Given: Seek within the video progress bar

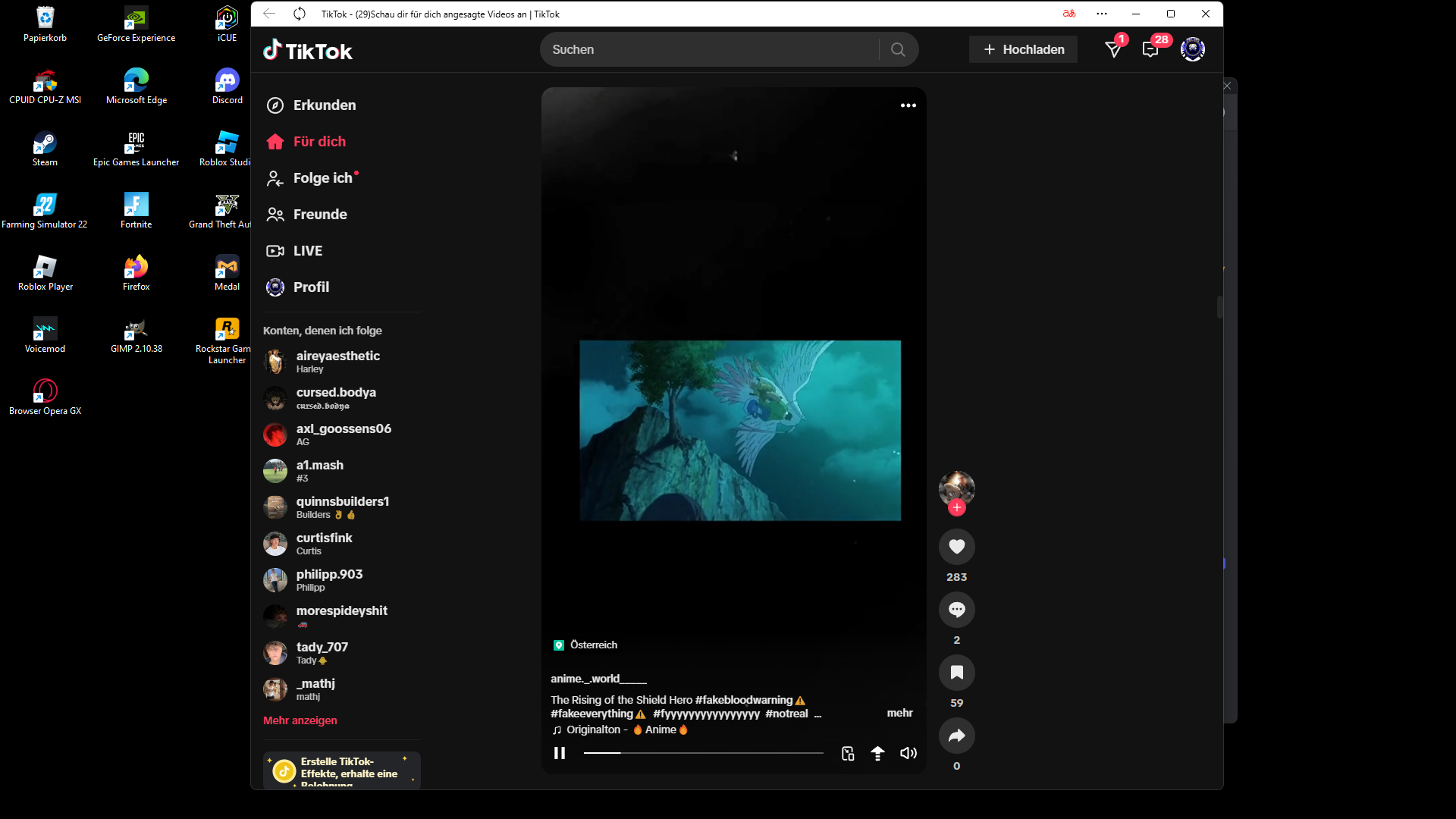Looking at the screenshot, I should [x=704, y=753].
